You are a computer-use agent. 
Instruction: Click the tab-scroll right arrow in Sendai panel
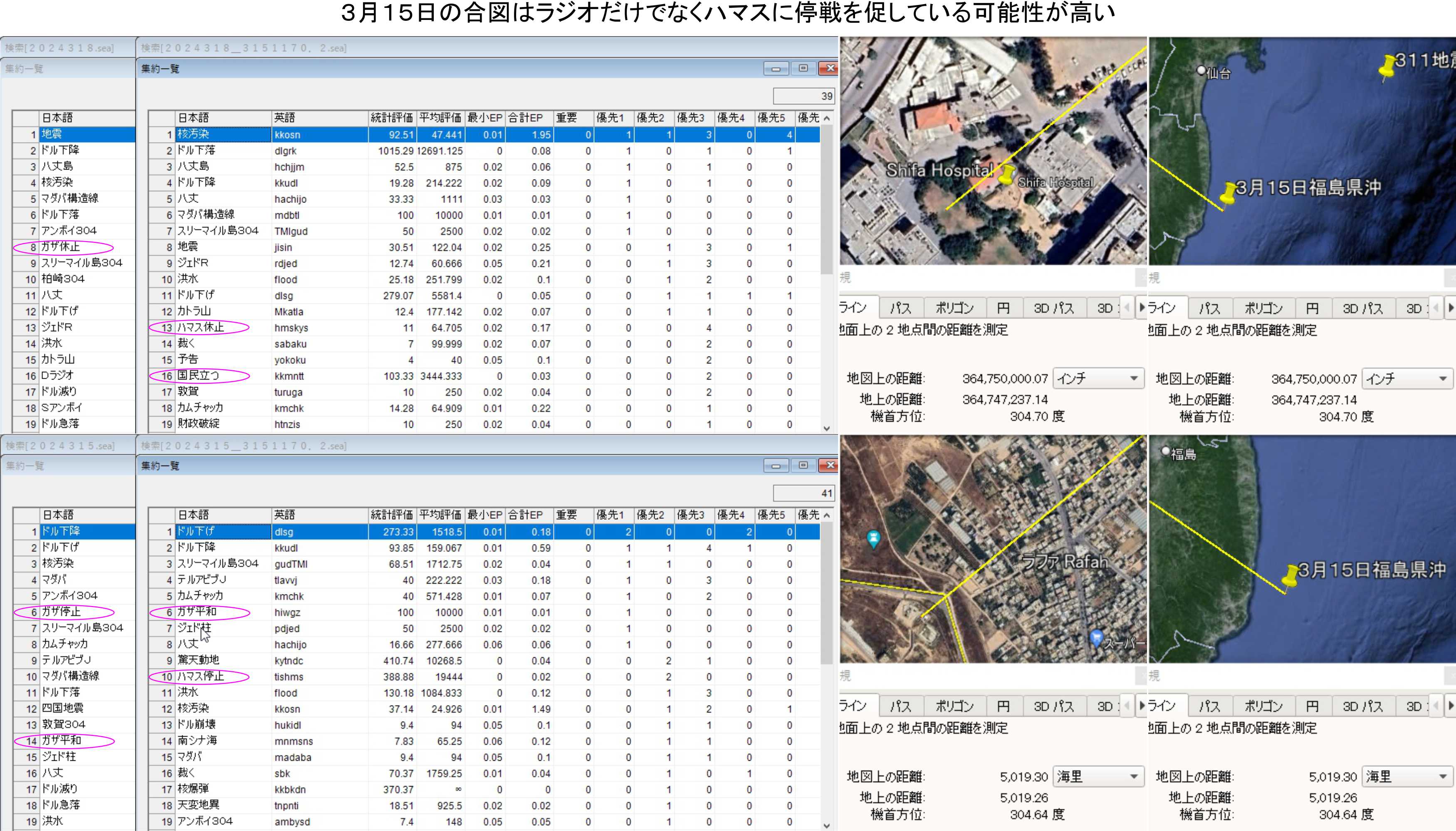coord(1450,308)
